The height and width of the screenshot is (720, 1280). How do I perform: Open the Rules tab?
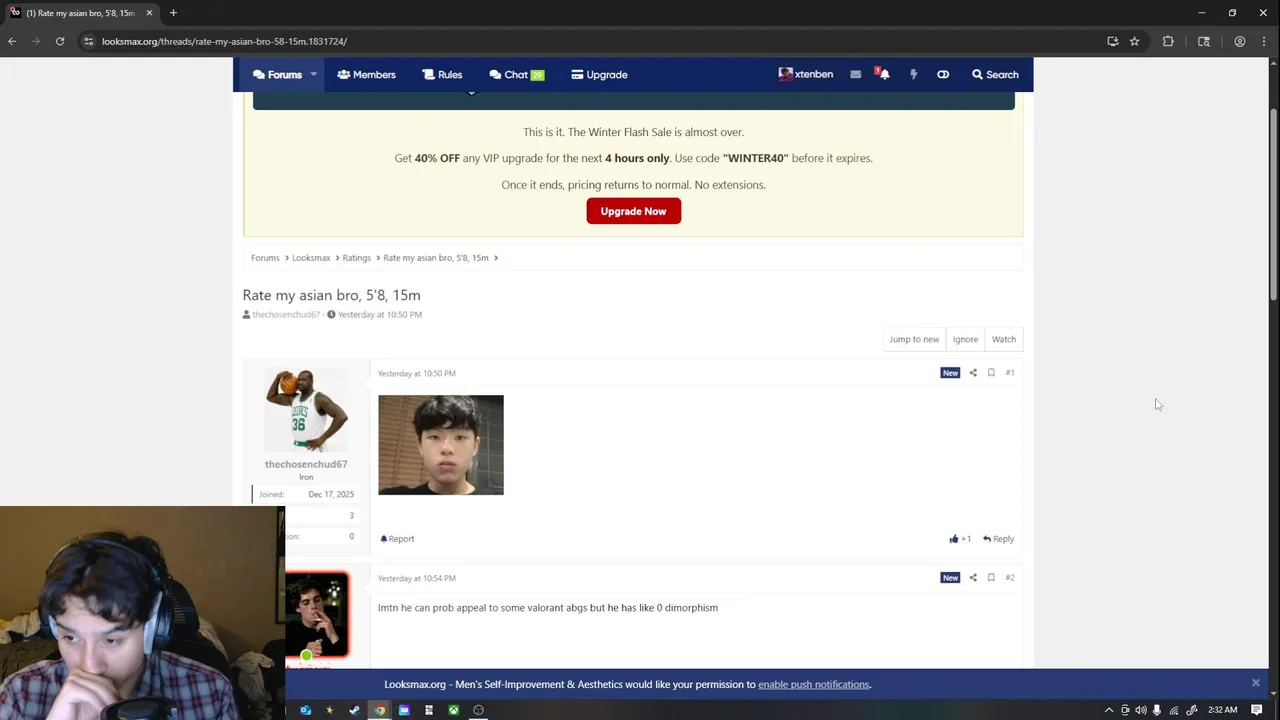[x=442, y=74]
